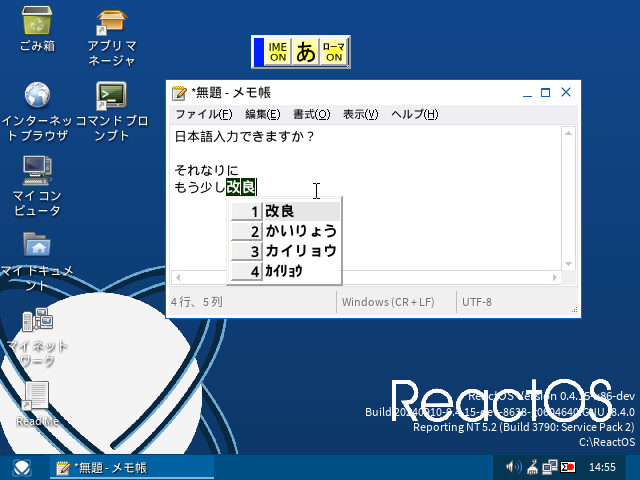Select katakana candidate 3 カイリョウ
The height and width of the screenshot is (480, 640).
pyautogui.click(x=300, y=251)
